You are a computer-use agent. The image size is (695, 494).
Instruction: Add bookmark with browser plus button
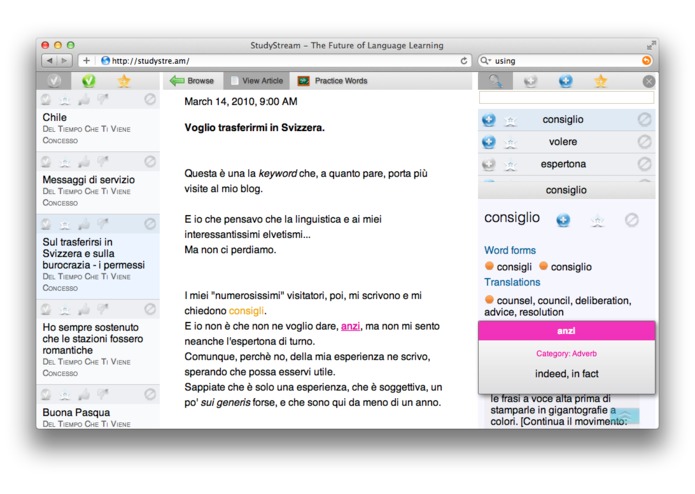pos(86,61)
